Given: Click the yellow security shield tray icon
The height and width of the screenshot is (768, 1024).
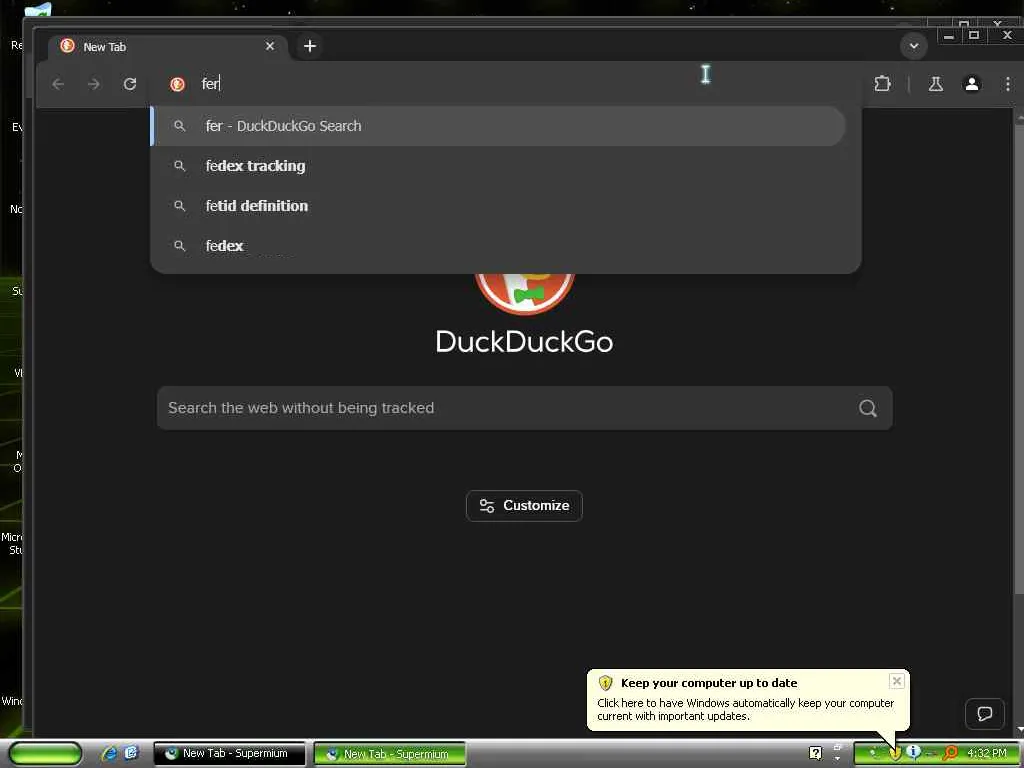Looking at the screenshot, I should (895, 754).
